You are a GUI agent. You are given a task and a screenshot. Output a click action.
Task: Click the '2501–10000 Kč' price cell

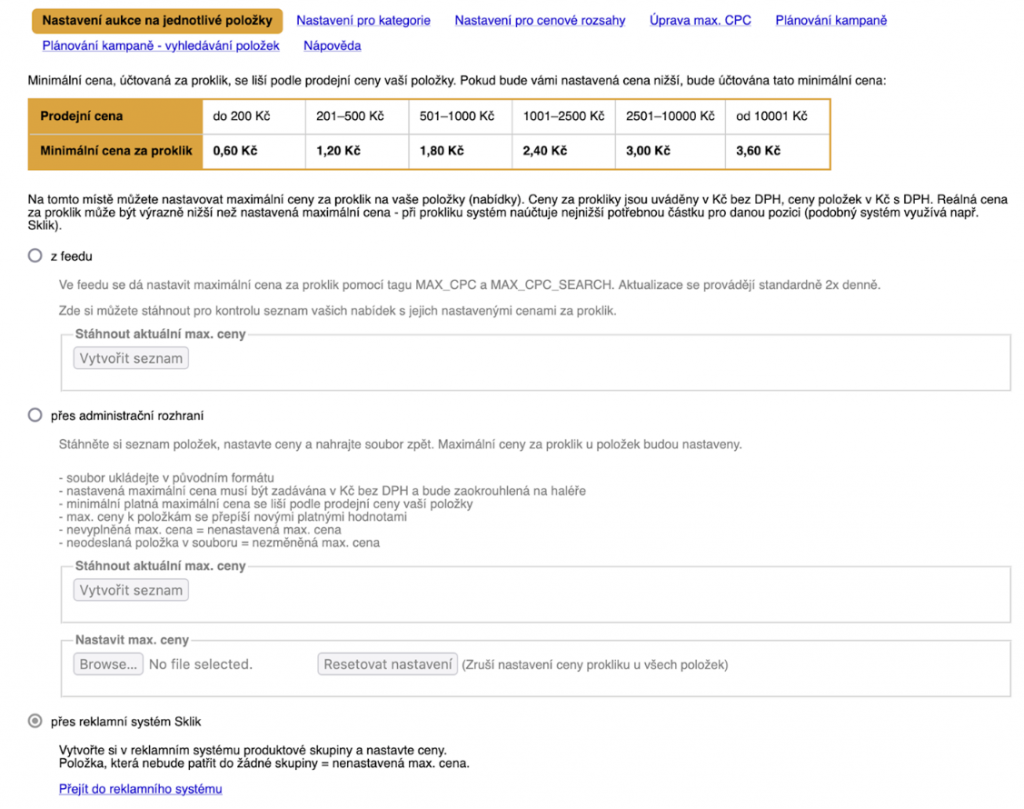[x=670, y=116]
